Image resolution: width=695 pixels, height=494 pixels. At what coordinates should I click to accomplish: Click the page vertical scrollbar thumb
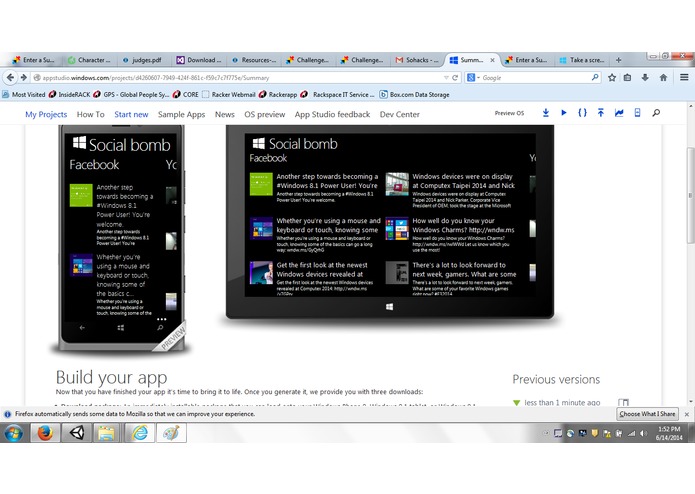tap(691, 195)
